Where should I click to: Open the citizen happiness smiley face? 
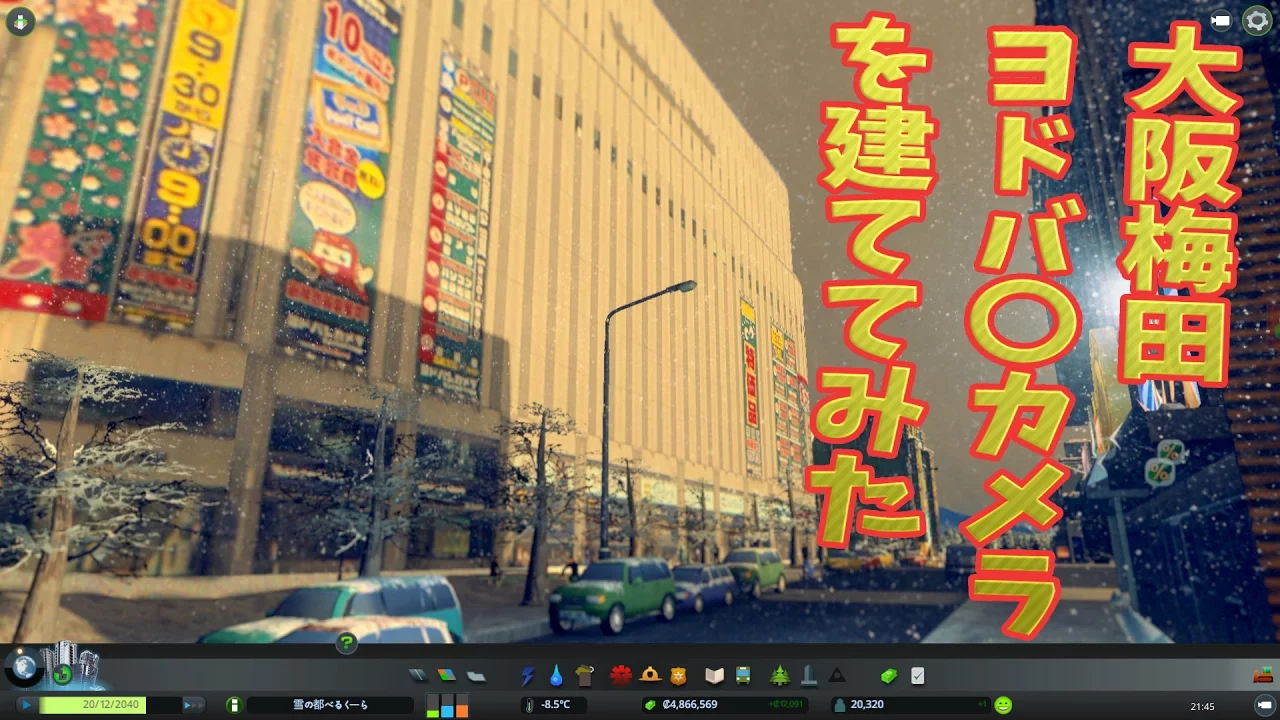(x=1003, y=705)
